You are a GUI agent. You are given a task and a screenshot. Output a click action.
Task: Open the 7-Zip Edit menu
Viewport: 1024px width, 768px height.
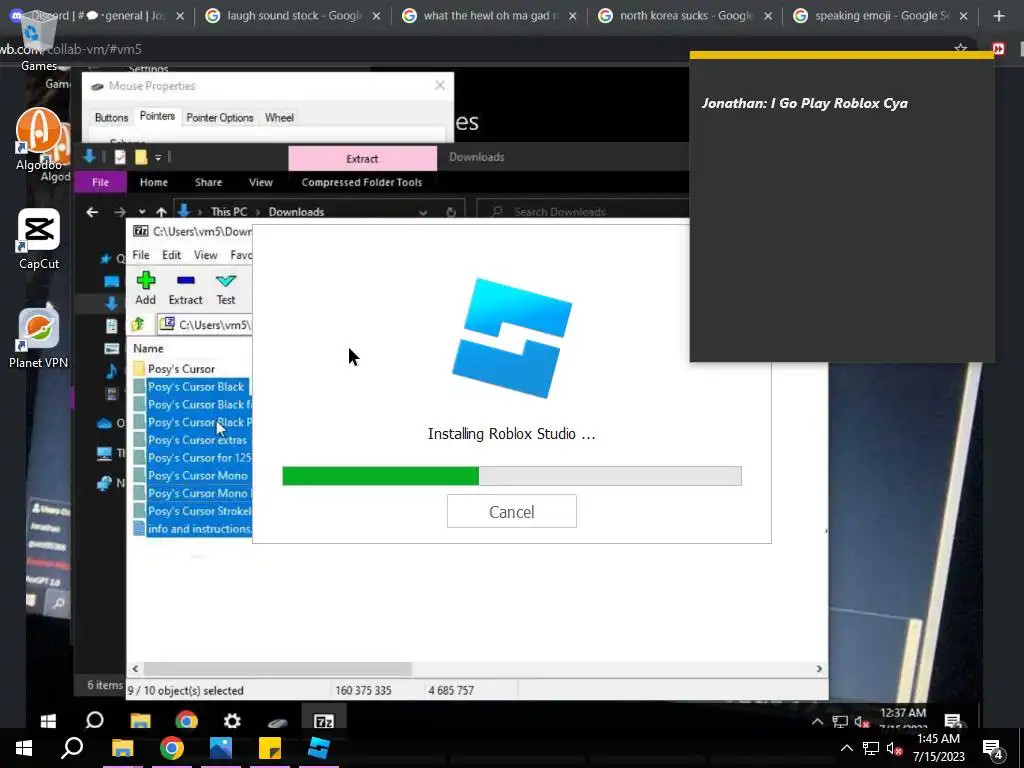tap(171, 255)
